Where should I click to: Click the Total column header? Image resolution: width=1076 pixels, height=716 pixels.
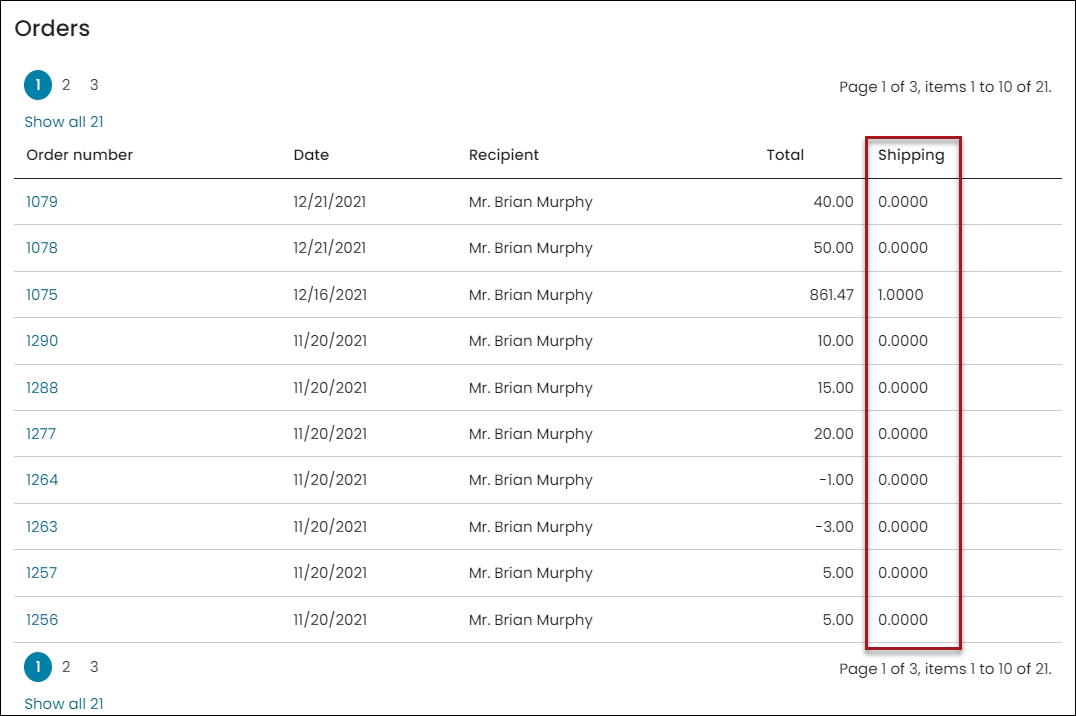tap(785, 155)
